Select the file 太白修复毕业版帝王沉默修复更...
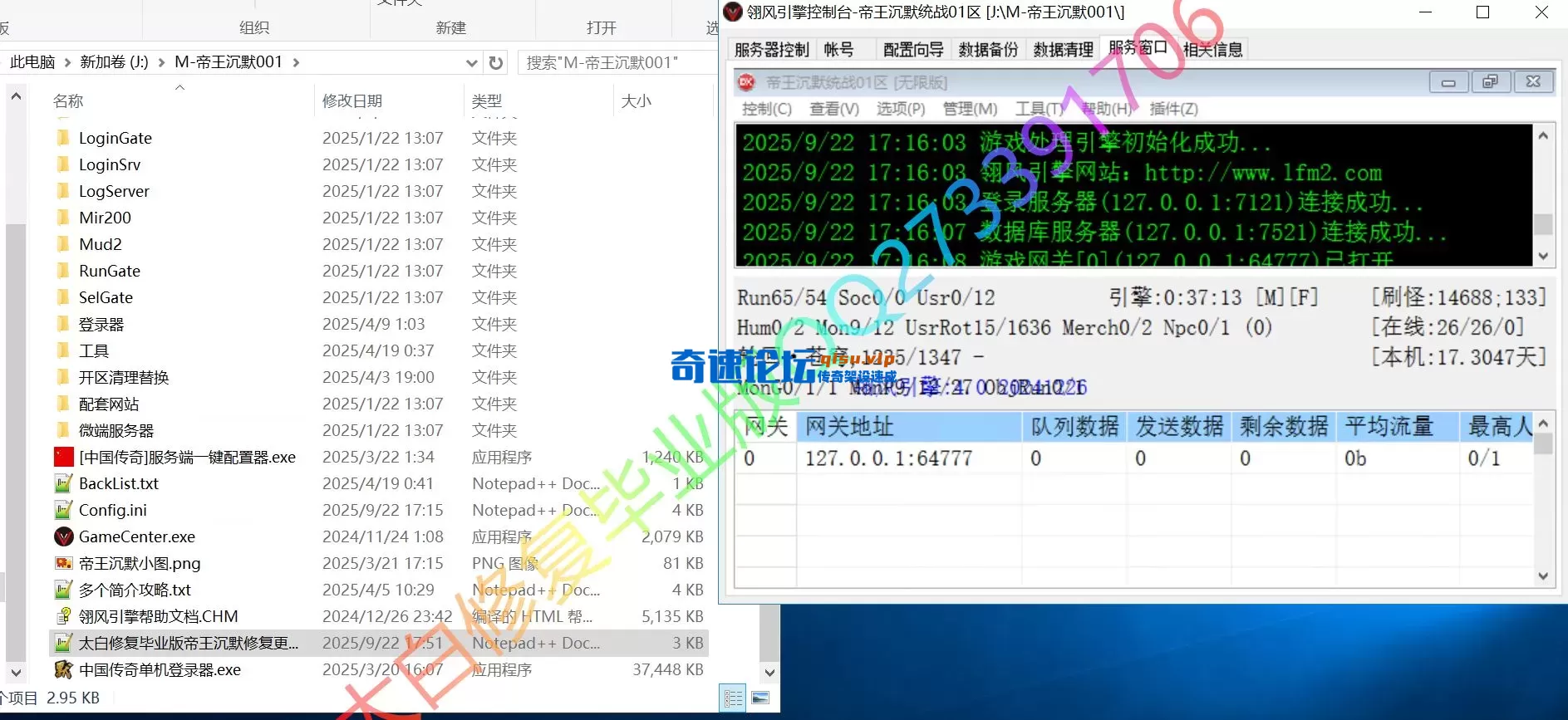Screen dimensions: 1568x720 click(379, 643)
